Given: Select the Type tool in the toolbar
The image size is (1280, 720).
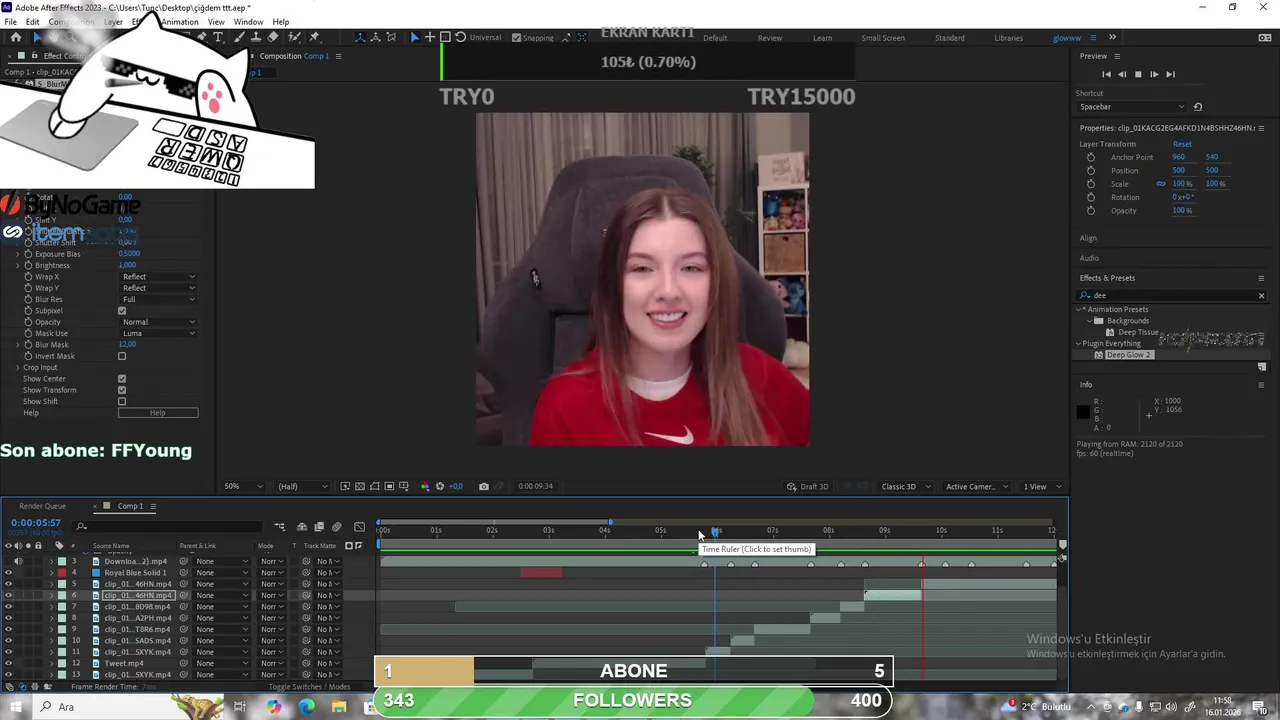Looking at the screenshot, I should (218, 37).
